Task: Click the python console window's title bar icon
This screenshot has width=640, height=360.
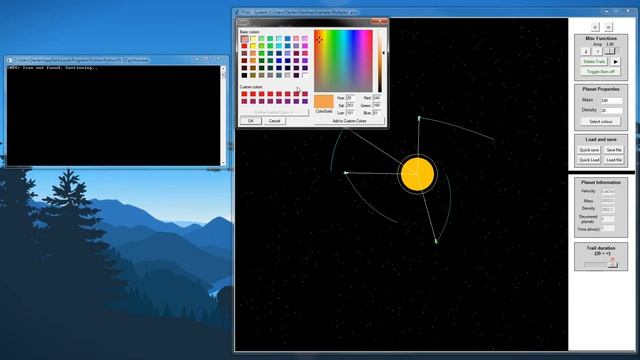Action: point(9,60)
